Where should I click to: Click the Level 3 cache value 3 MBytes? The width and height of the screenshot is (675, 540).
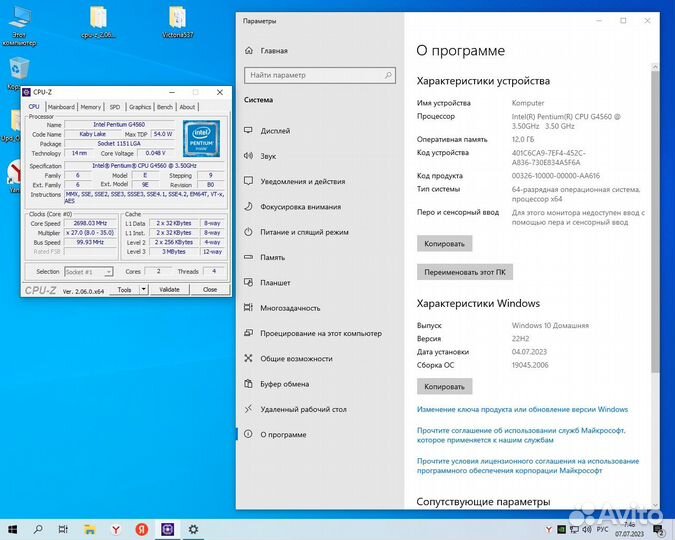(174, 251)
